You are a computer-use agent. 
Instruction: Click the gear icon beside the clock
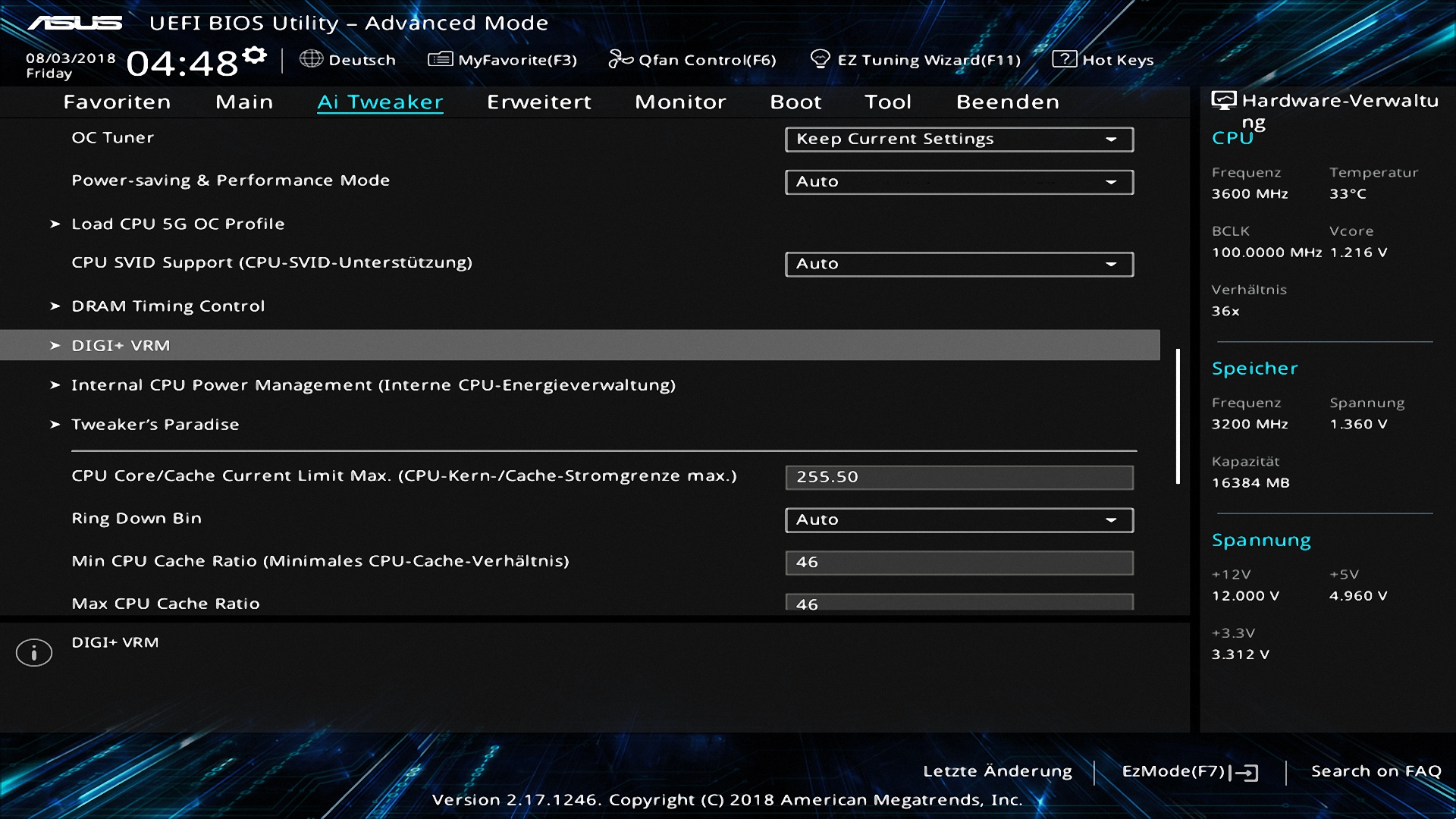(x=256, y=55)
